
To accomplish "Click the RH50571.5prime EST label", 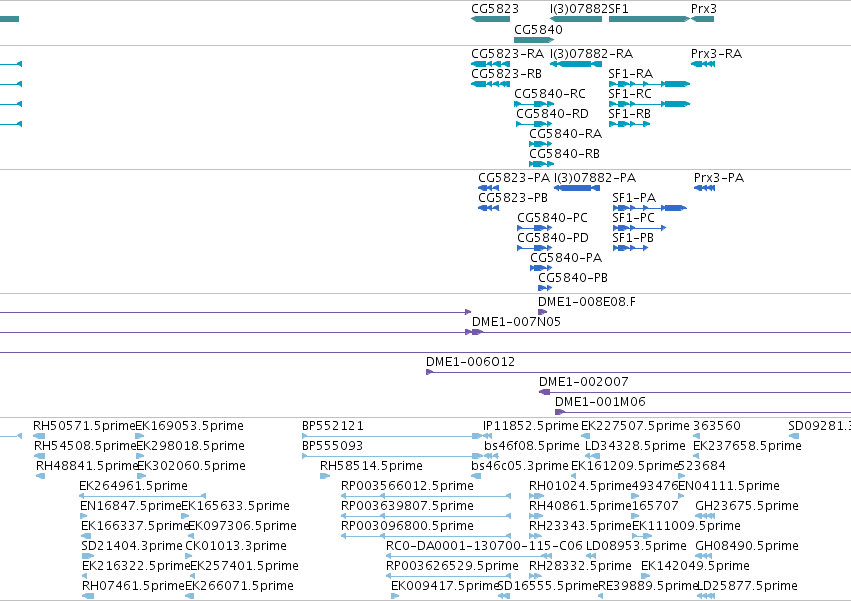I will click(84, 426).
